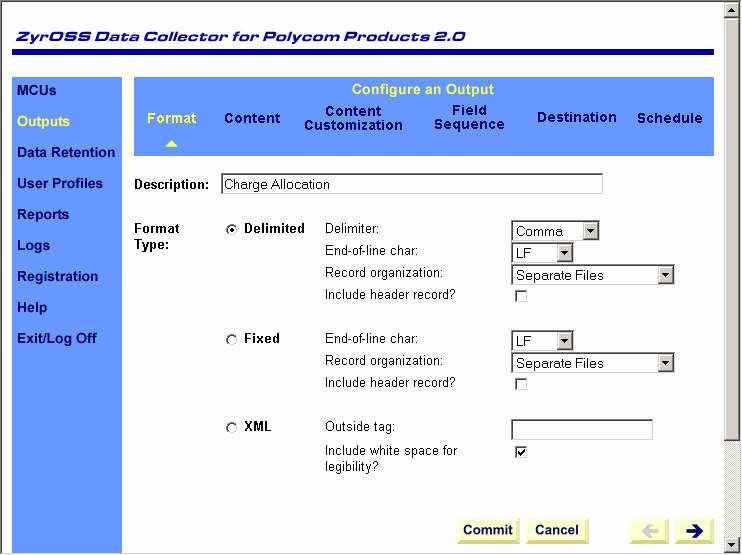Switch to the Content tab
Viewport: 742px width, 555px height.
[252, 118]
